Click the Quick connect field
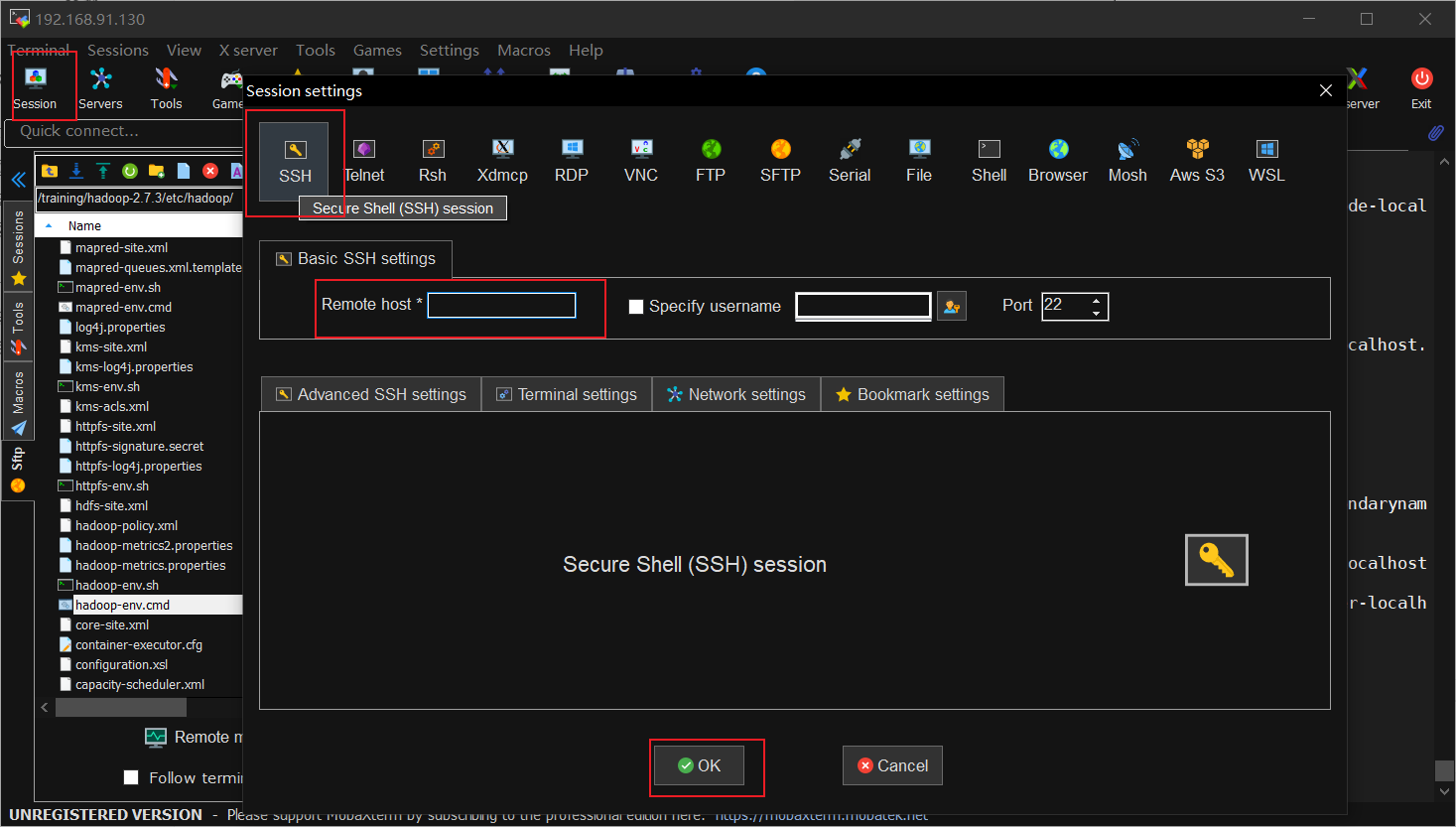The height and width of the screenshot is (827, 1456). [x=123, y=132]
